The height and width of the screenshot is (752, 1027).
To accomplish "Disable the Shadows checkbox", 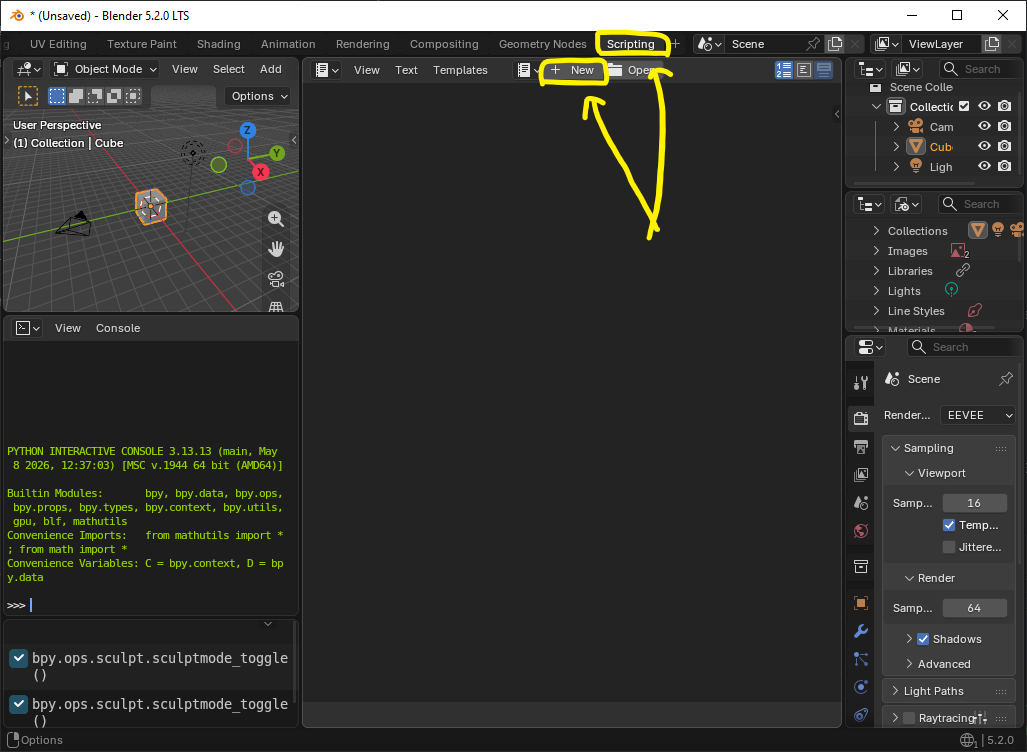I will (x=923, y=639).
